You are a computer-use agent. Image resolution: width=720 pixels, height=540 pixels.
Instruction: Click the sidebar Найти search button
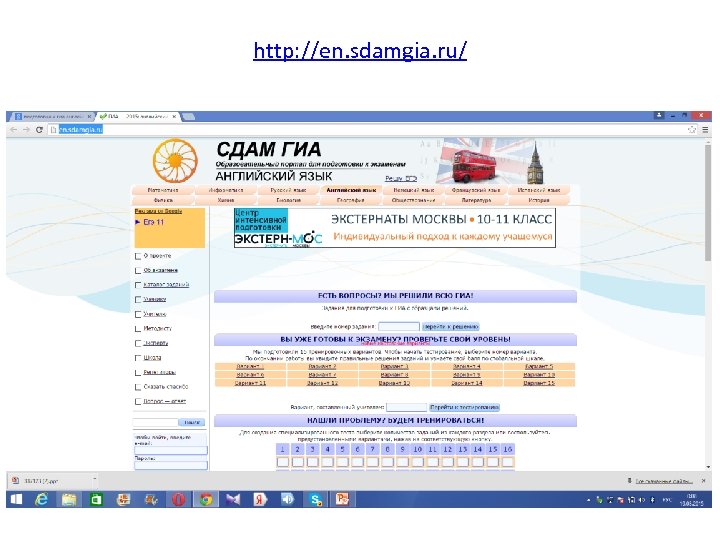pos(192,422)
